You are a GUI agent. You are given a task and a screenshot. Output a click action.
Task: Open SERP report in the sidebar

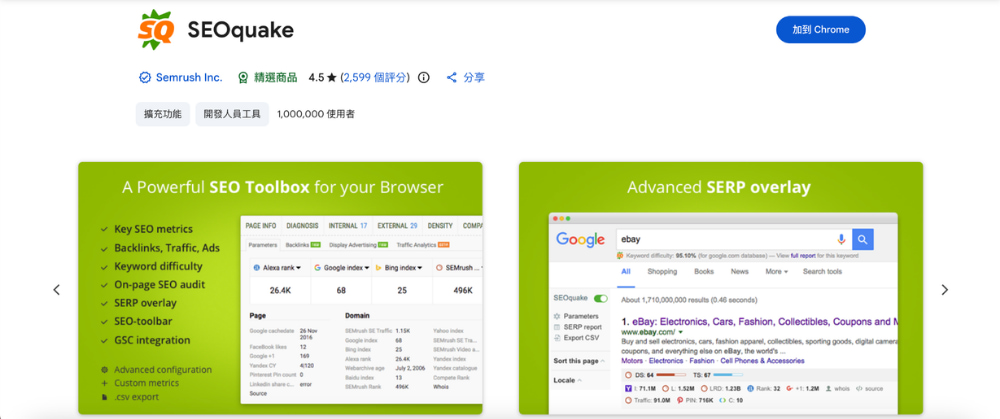[582, 327]
